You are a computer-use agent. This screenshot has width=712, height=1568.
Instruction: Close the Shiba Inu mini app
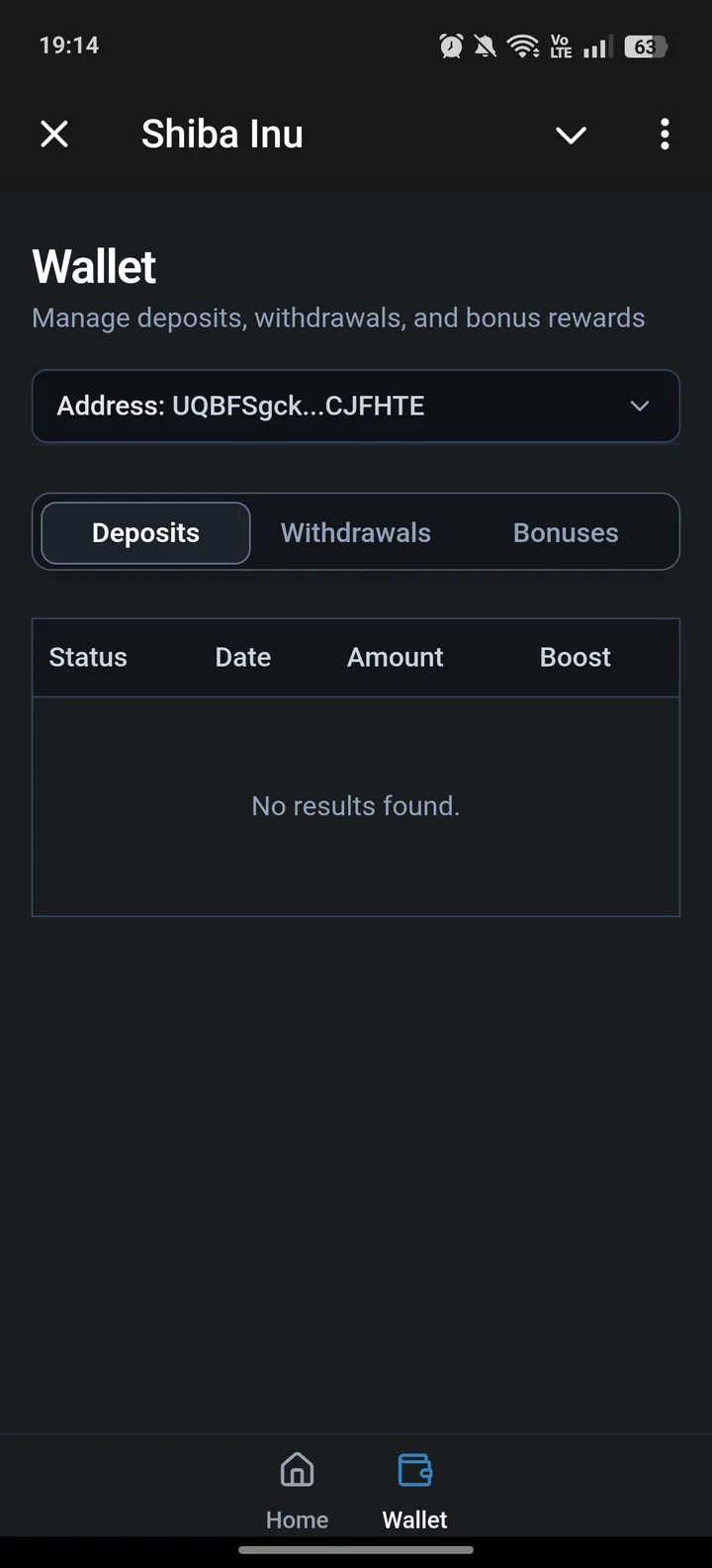click(x=54, y=134)
